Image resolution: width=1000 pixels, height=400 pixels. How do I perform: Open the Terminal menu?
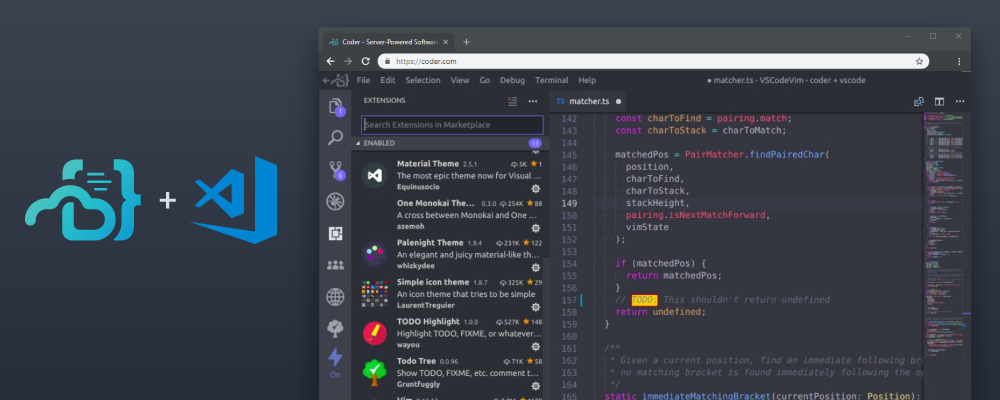click(x=552, y=80)
